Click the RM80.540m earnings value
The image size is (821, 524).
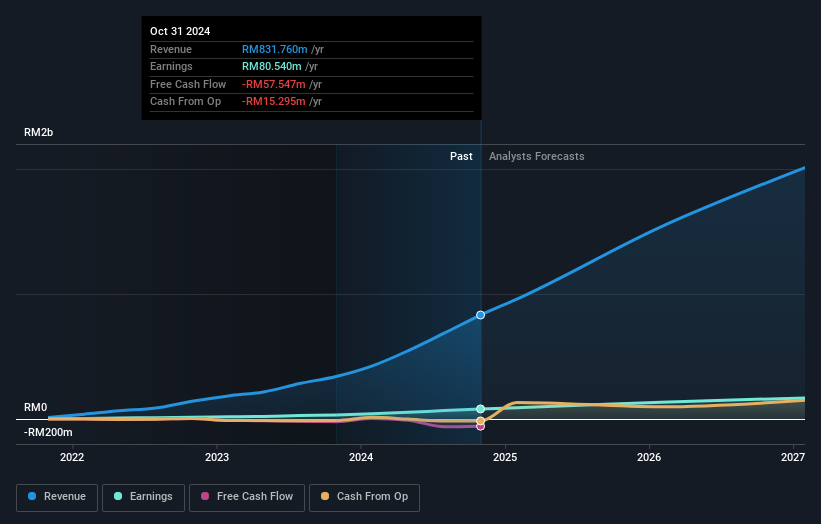tap(271, 66)
